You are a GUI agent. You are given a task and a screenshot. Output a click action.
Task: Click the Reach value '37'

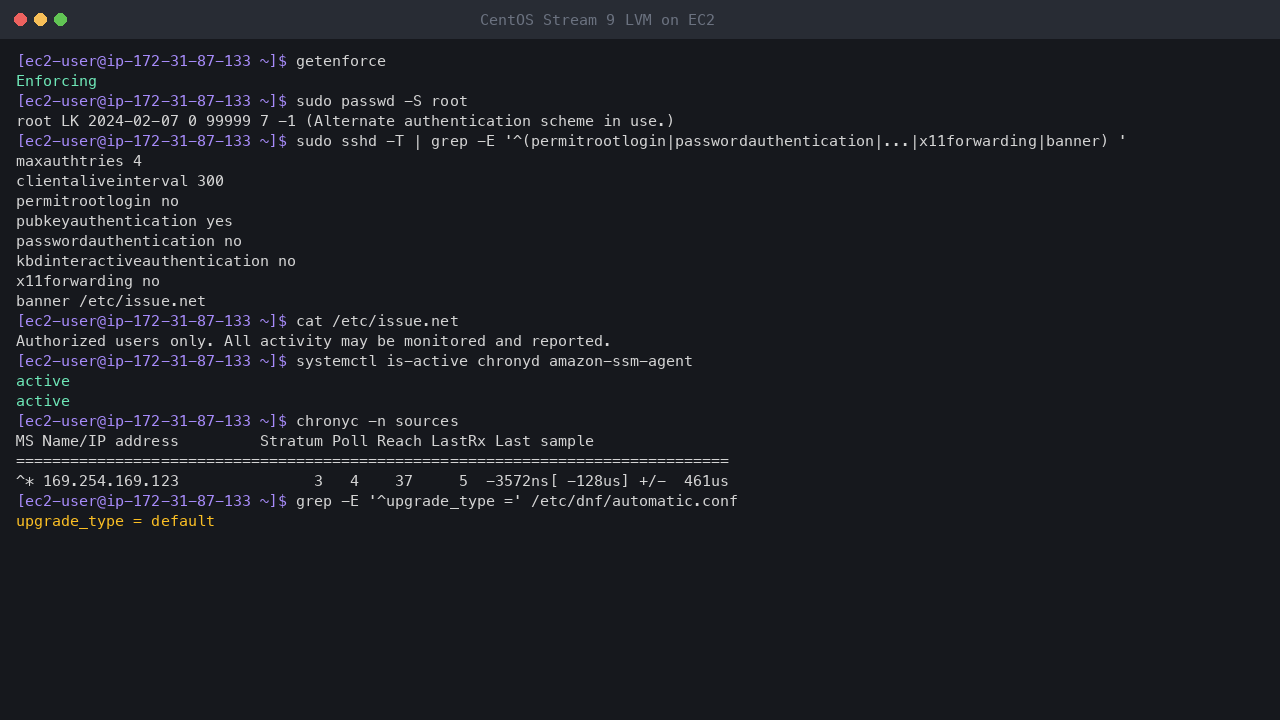click(404, 481)
